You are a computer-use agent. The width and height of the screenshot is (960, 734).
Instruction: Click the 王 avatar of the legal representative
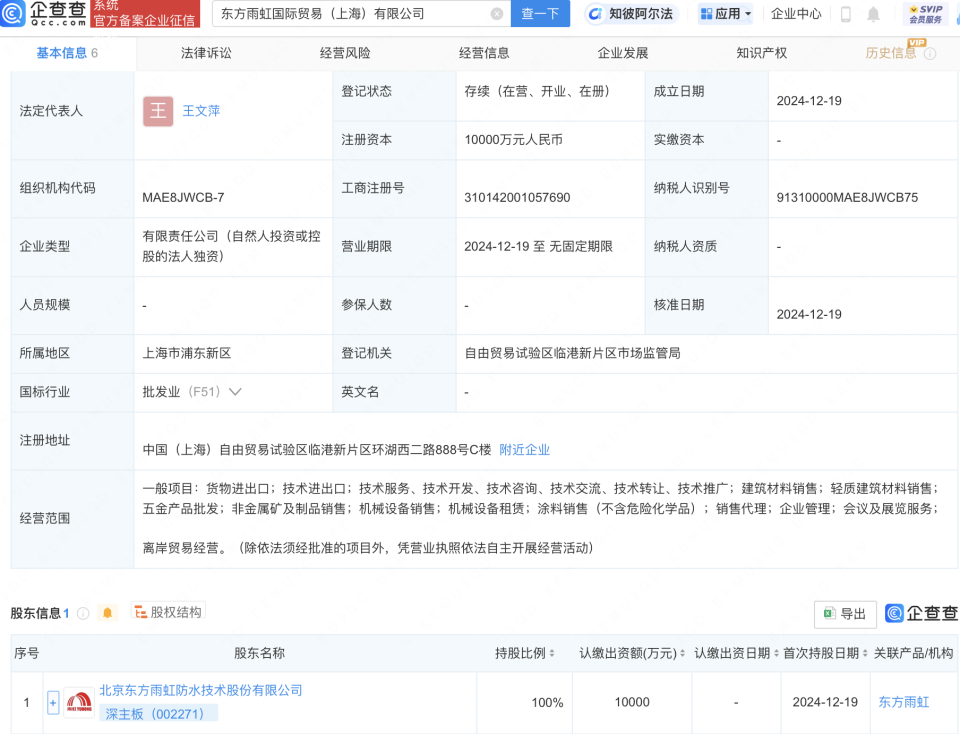point(158,111)
